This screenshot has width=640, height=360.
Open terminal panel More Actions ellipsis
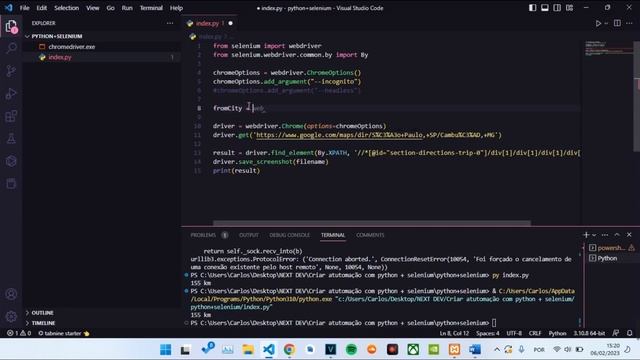pyautogui.click(x=605, y=235)
